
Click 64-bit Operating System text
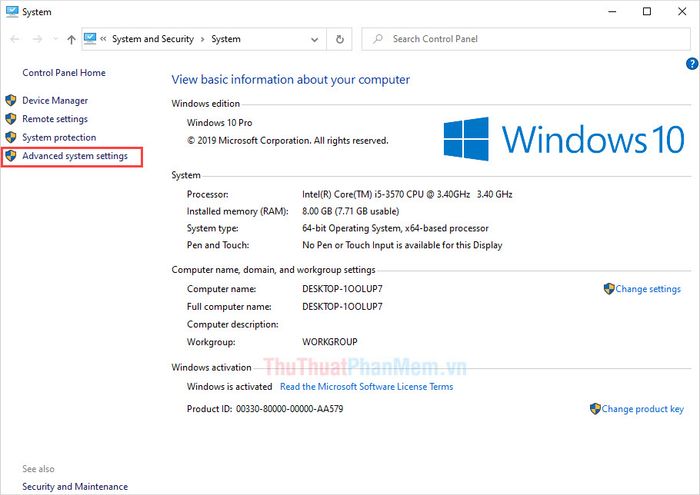(395, 228)
